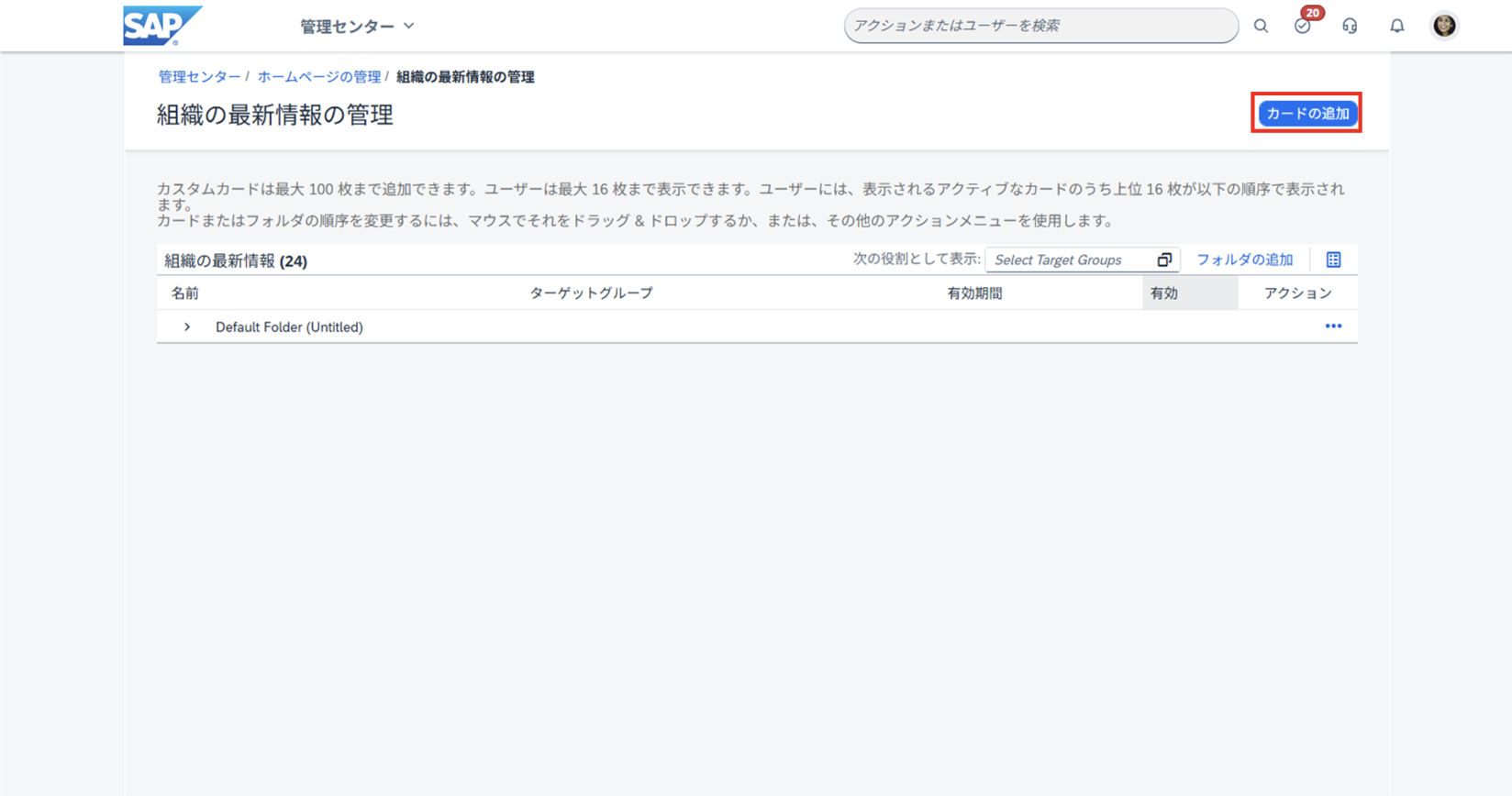Screen dimensions: 1512x796
Task: Open the table settings icon
Action: click(1333, 260)
